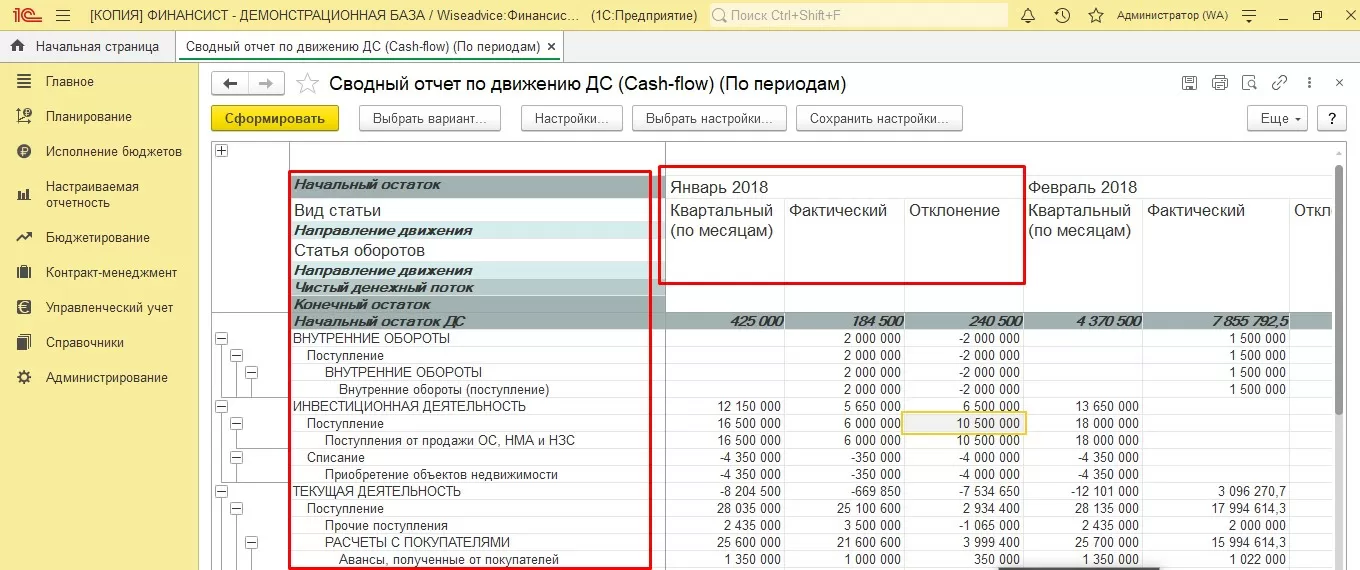Screen dimensions: 1360x570
Task: Open the hamburger functions menu
Action: click(63, 16)
